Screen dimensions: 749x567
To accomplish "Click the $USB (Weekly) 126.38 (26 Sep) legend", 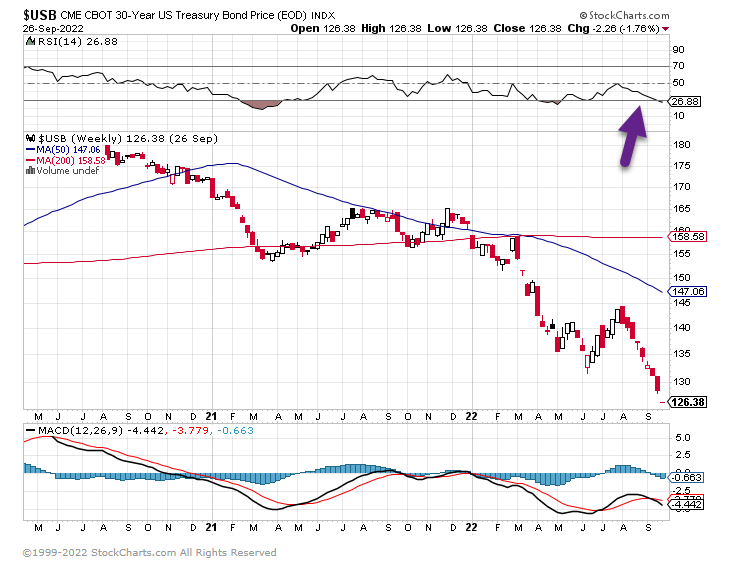I will [x=128, y=139].
